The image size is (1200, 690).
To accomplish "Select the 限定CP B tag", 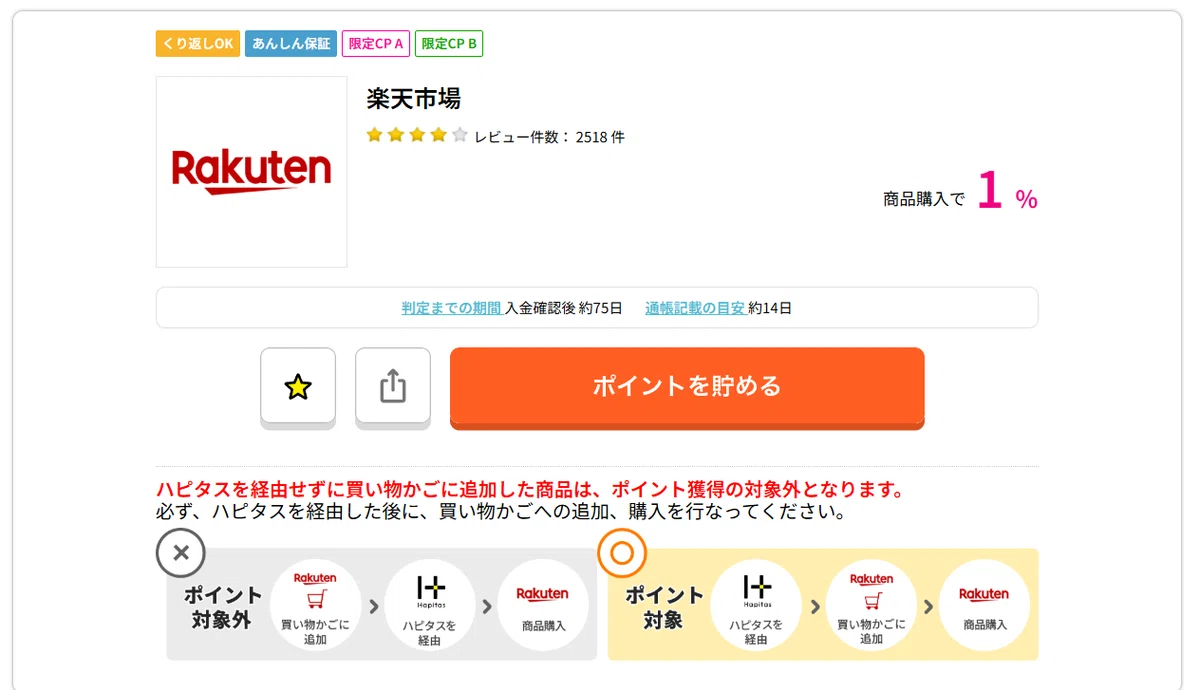I will coord(449,44).
